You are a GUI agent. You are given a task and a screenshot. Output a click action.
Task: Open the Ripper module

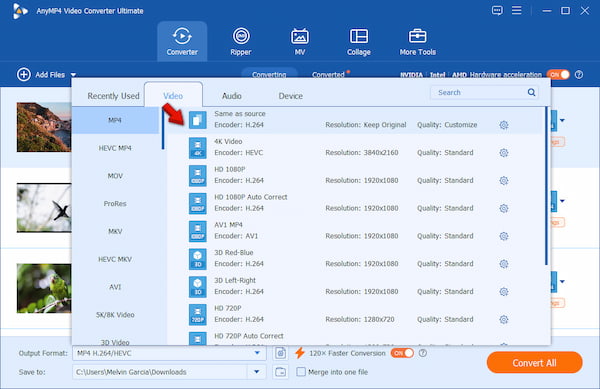click(x=241, y=41)
